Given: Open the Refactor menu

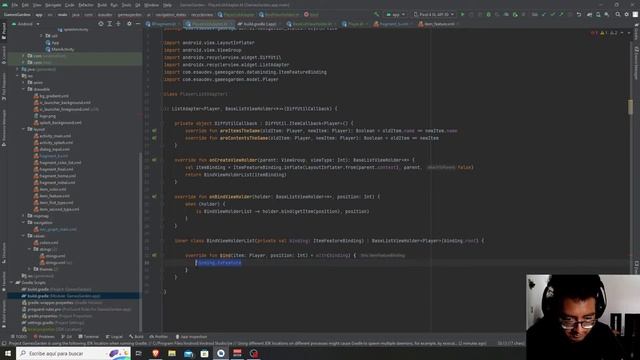Looking at the screenshot, I should click(86, 5).
